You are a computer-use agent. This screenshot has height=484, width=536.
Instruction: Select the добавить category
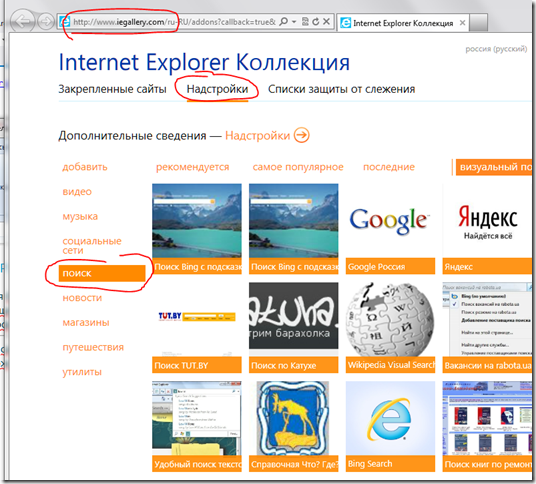tap(85, 167)
